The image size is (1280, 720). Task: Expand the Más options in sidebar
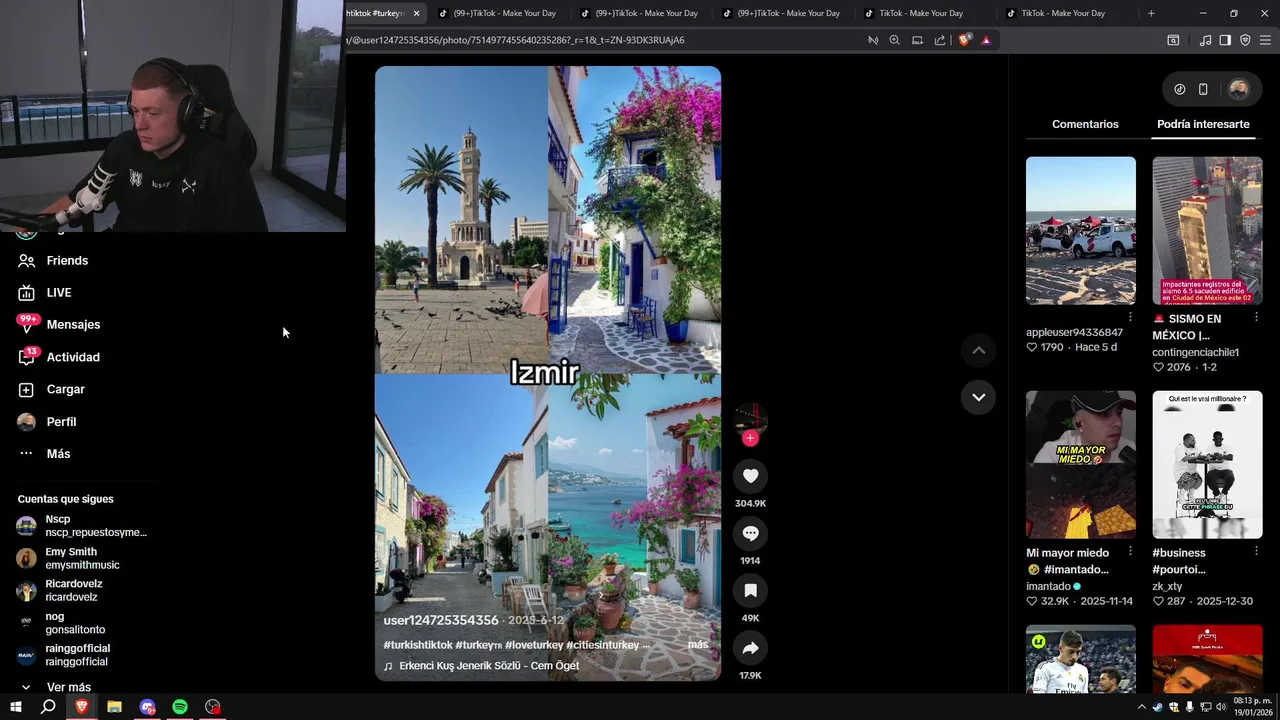(x=58, y=453)
